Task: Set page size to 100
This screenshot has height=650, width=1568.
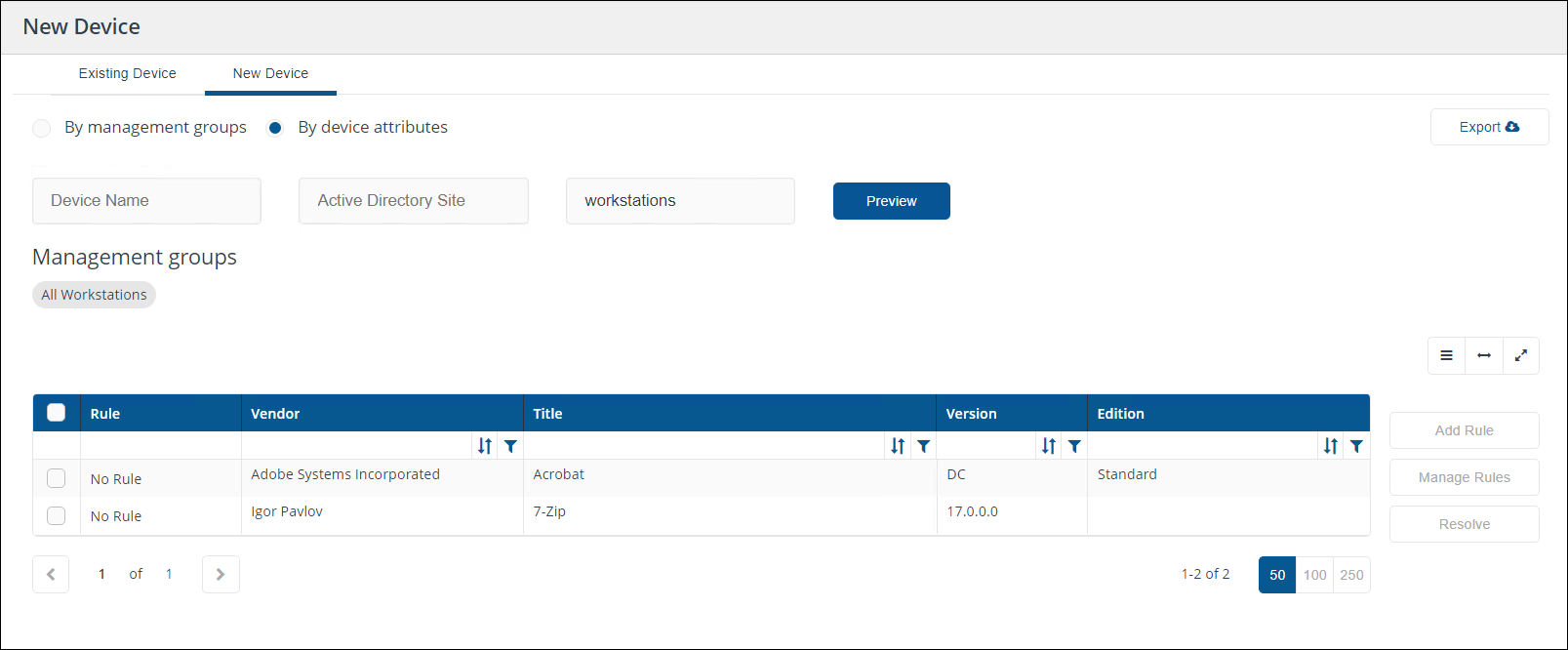Action: tap(1314, 575)
